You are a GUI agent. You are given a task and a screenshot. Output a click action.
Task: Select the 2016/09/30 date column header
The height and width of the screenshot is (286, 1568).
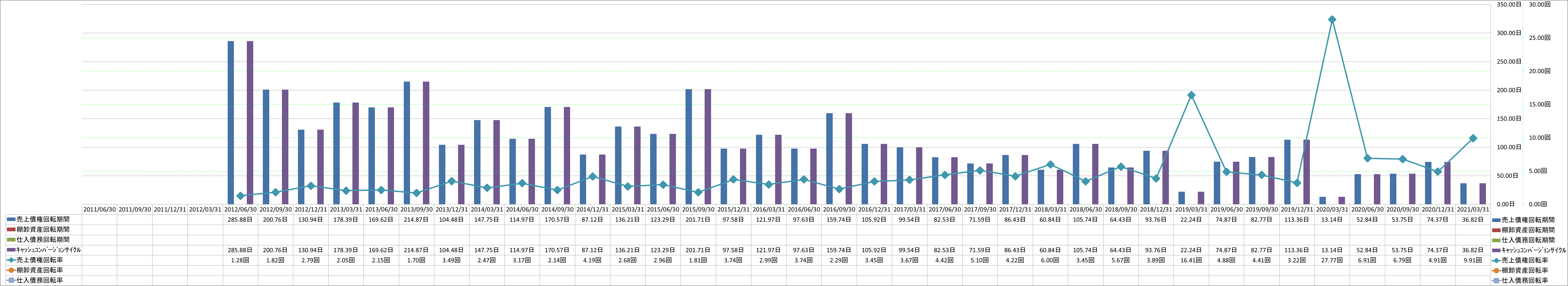coord(839,209)
